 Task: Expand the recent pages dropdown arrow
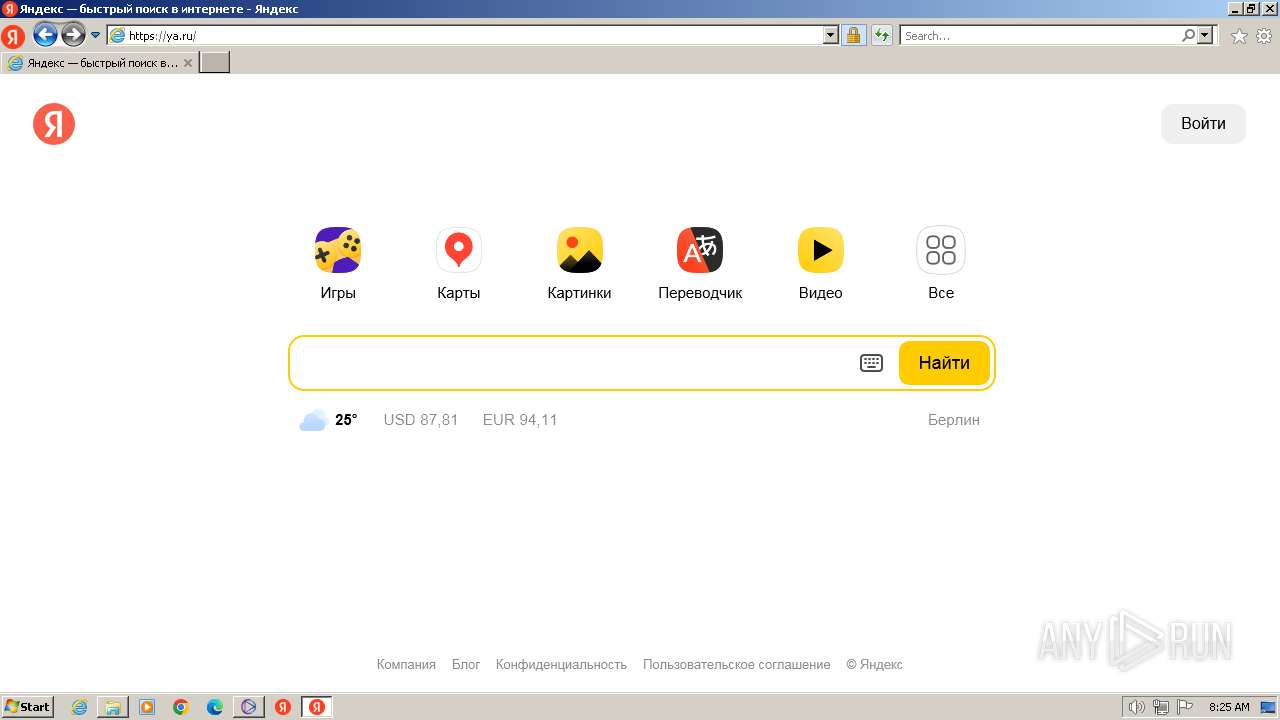(96, 35)
